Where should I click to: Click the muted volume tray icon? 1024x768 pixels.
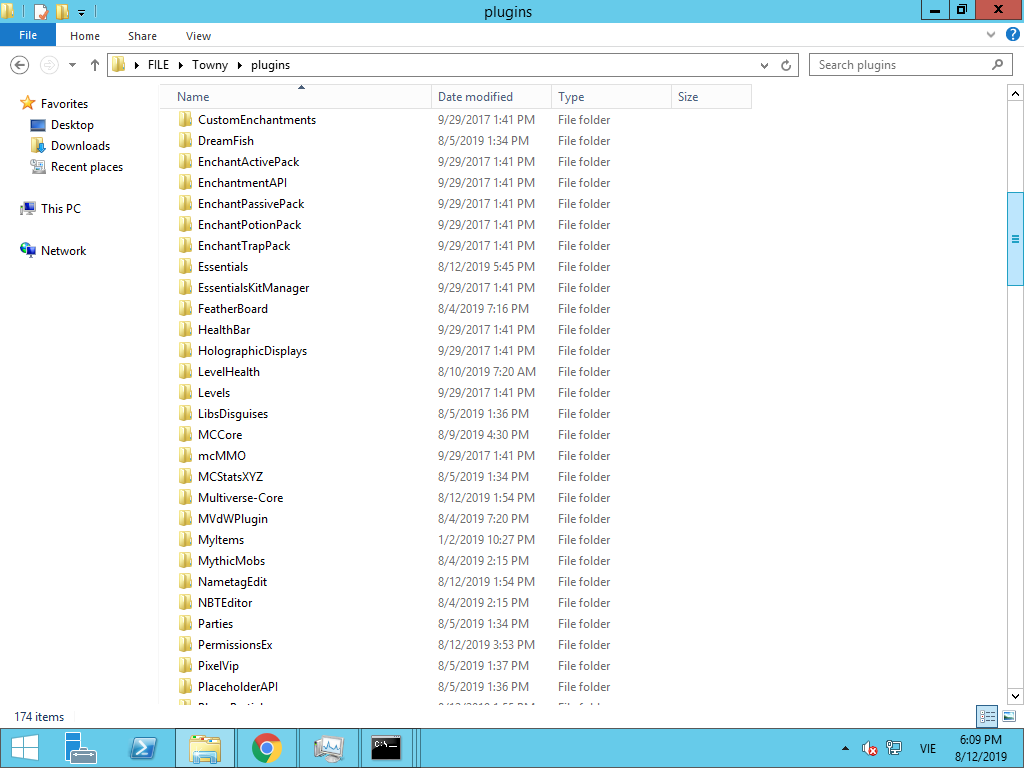click(x=869, y=748)
